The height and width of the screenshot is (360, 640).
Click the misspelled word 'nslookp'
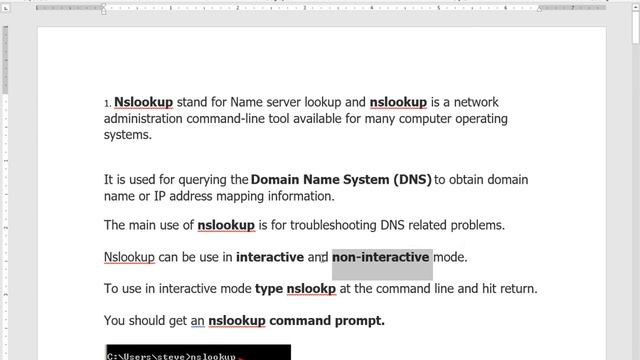[311, 289]
